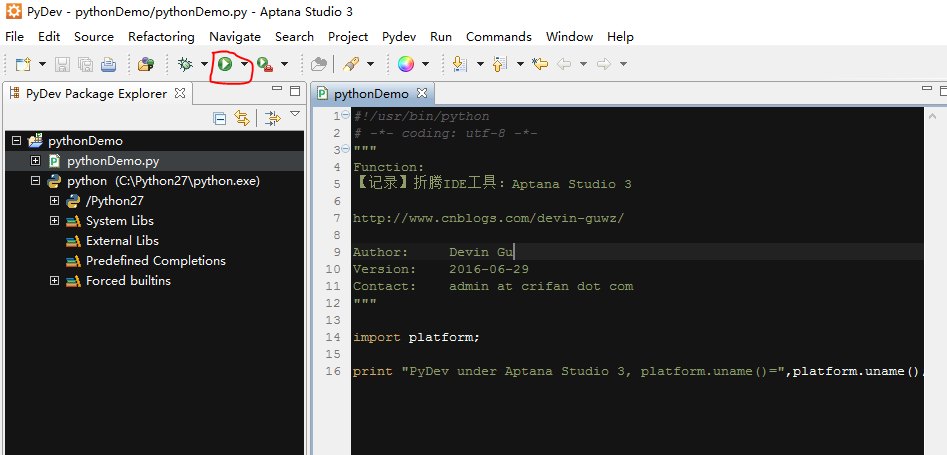Toggle Link with Editor in explorer
The image size is (947, 455).
[242, 118]
